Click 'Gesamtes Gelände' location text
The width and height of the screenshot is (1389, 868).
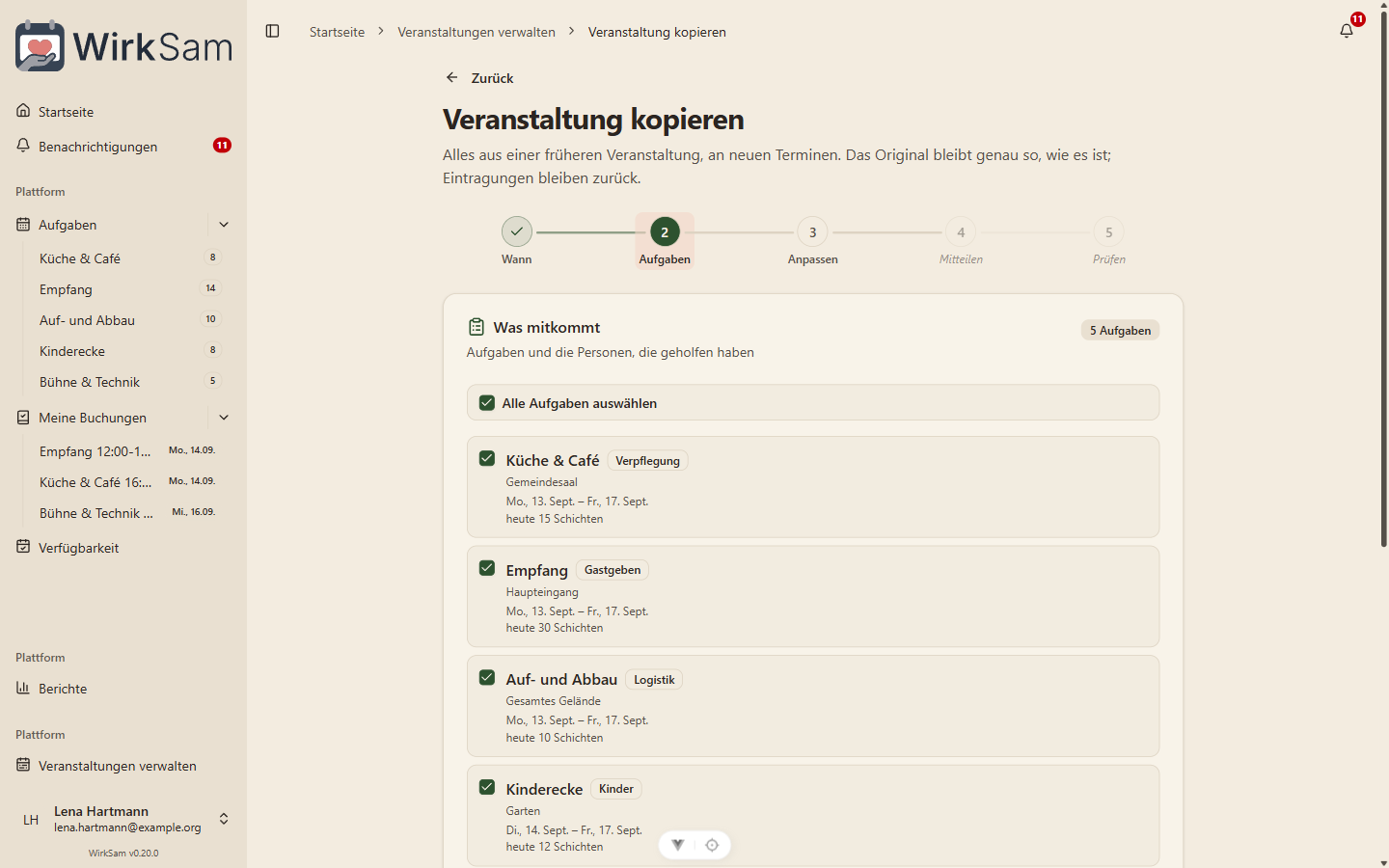click(554, 701)
